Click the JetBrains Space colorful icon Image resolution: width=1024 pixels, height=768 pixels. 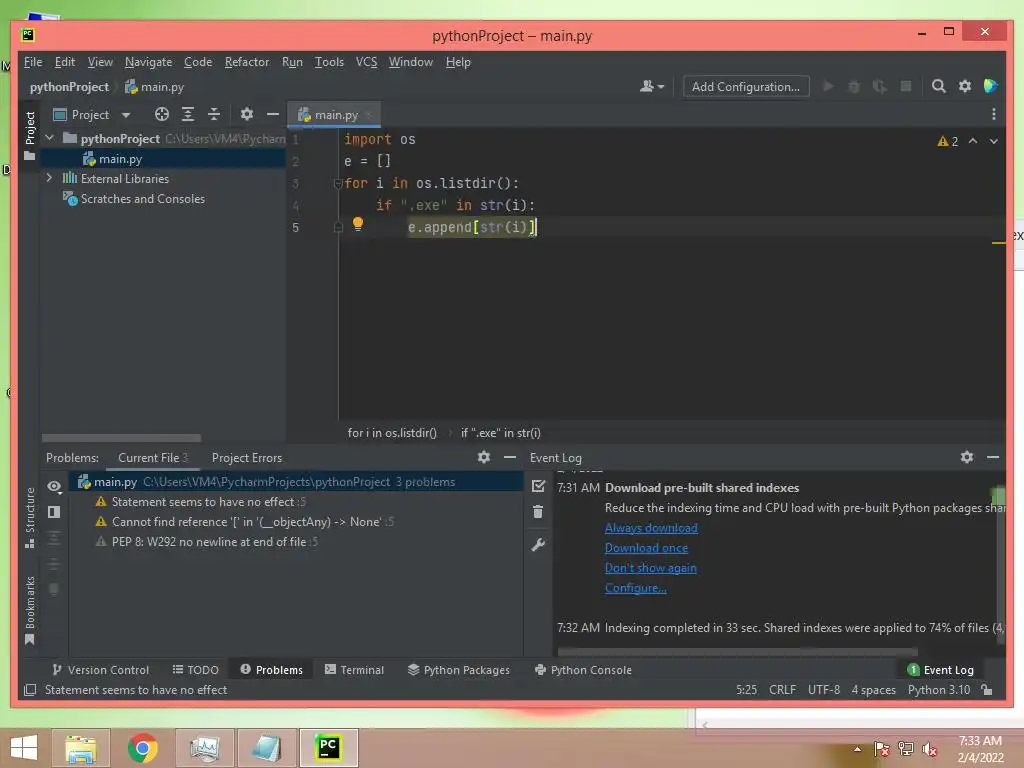(x=991, y=86)
